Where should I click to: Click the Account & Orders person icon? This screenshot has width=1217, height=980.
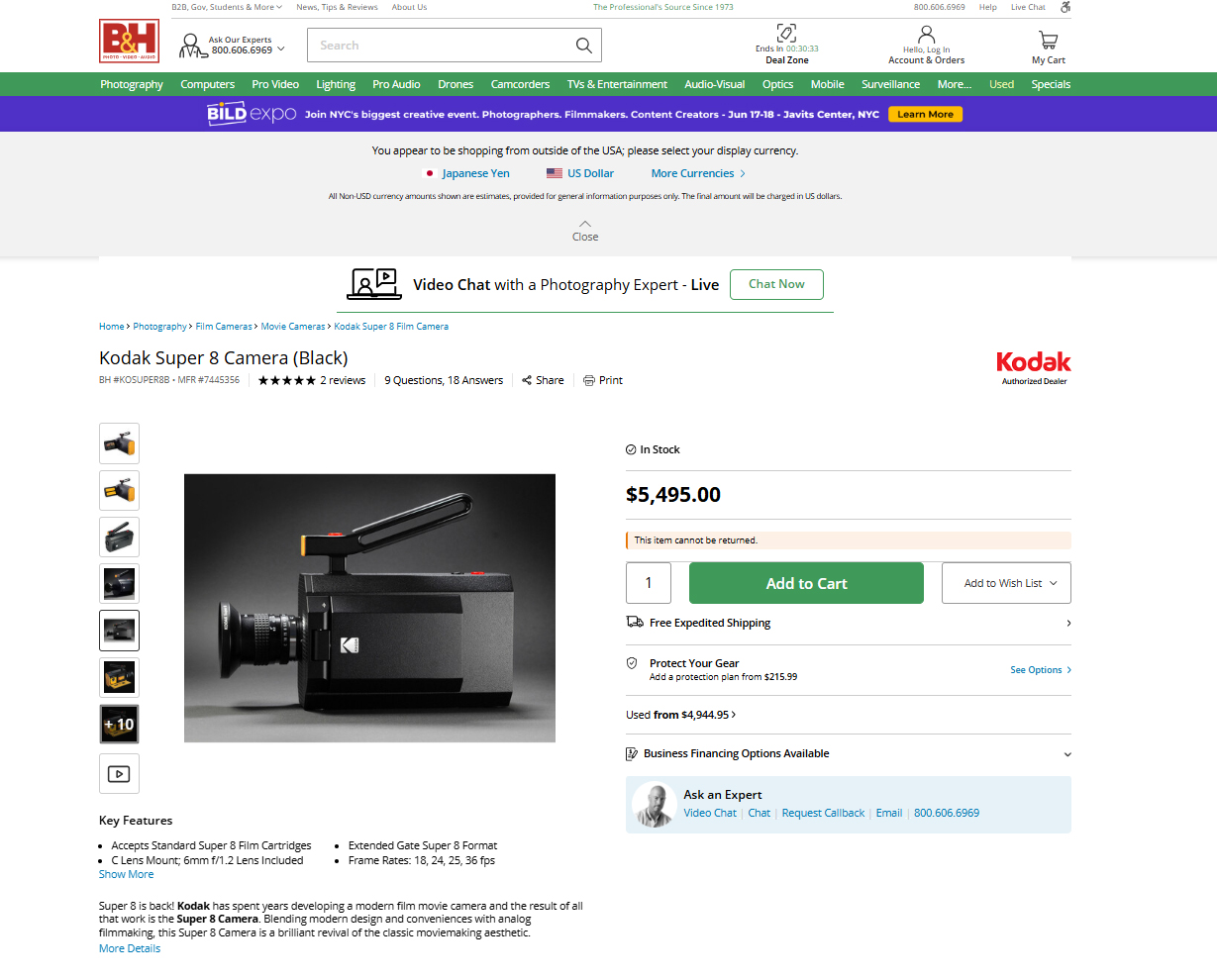(x=926, y=35)
